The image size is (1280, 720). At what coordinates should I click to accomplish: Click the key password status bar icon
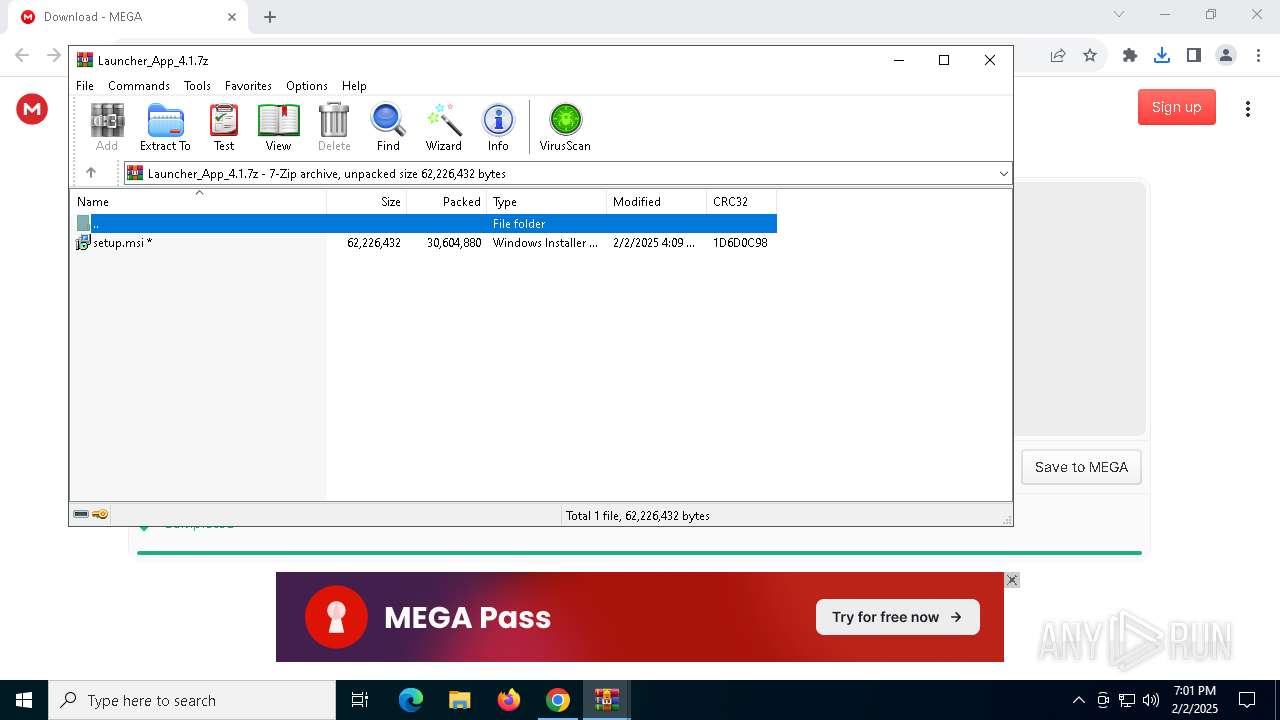click(x=100, y=514)
